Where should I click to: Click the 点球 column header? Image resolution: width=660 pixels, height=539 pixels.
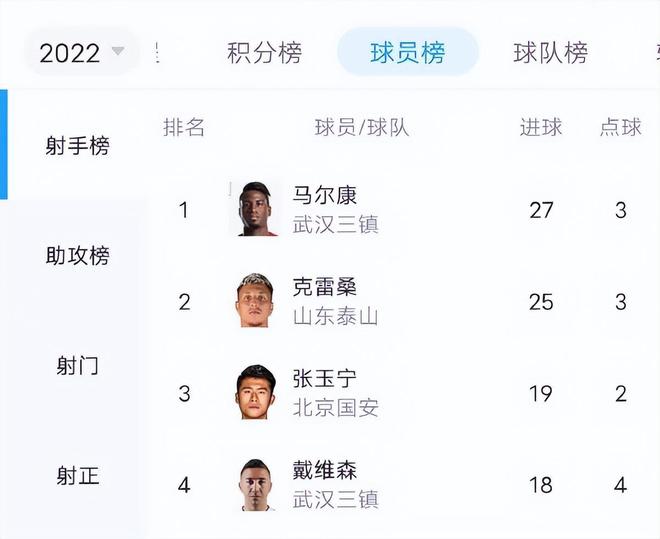[x=620, y=127]
